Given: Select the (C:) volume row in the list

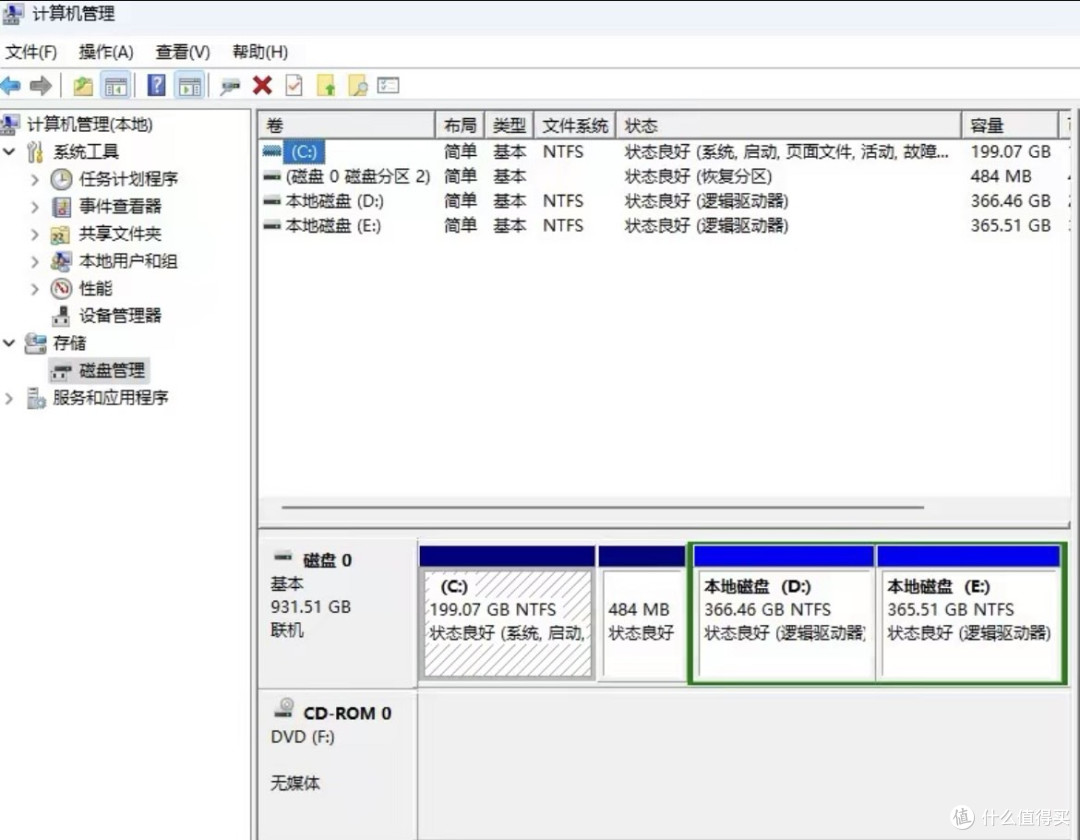Looking at the screenshot, I should [x=665, y=151].
